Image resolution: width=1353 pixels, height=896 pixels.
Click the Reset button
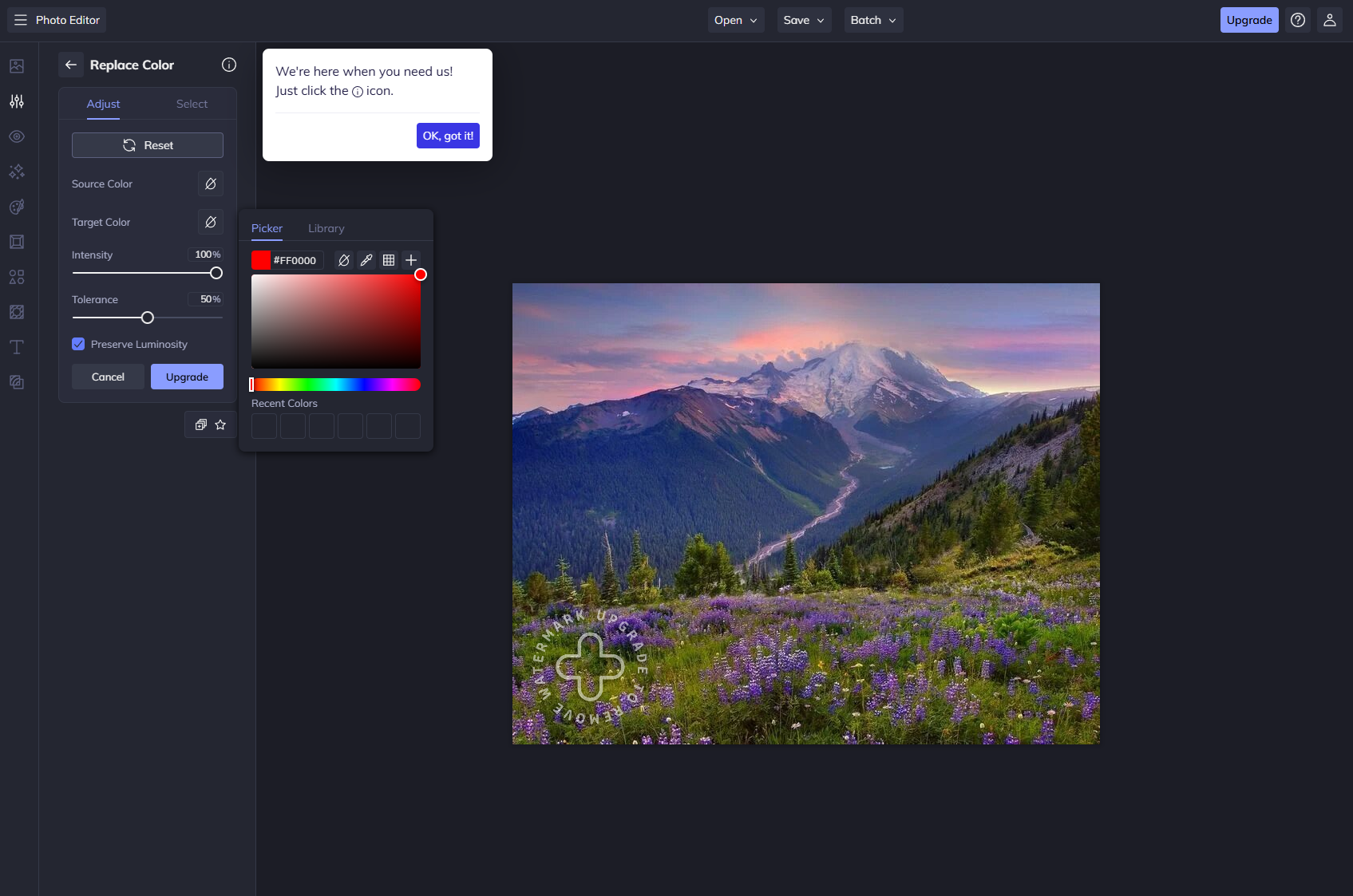pos(148,145)
